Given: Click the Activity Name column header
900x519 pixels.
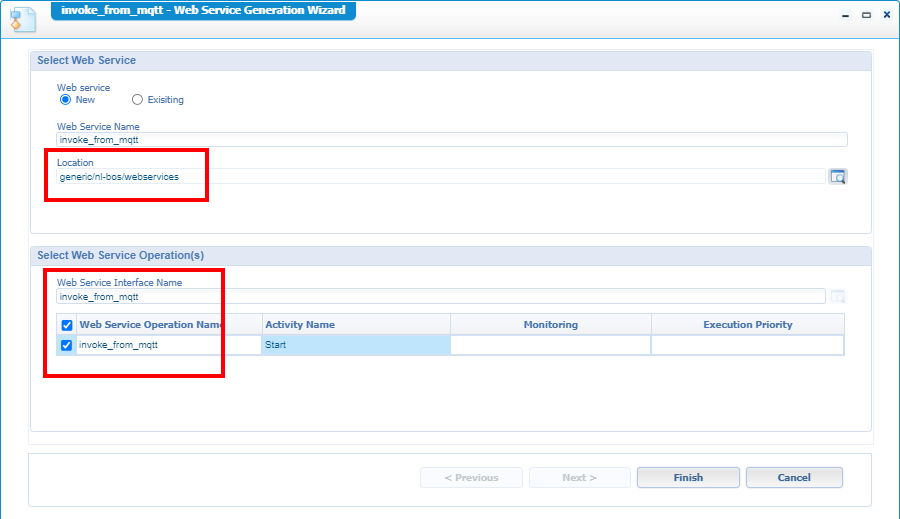Looking at the screenshot, I should pyautogui.click(x=356, y=325).
